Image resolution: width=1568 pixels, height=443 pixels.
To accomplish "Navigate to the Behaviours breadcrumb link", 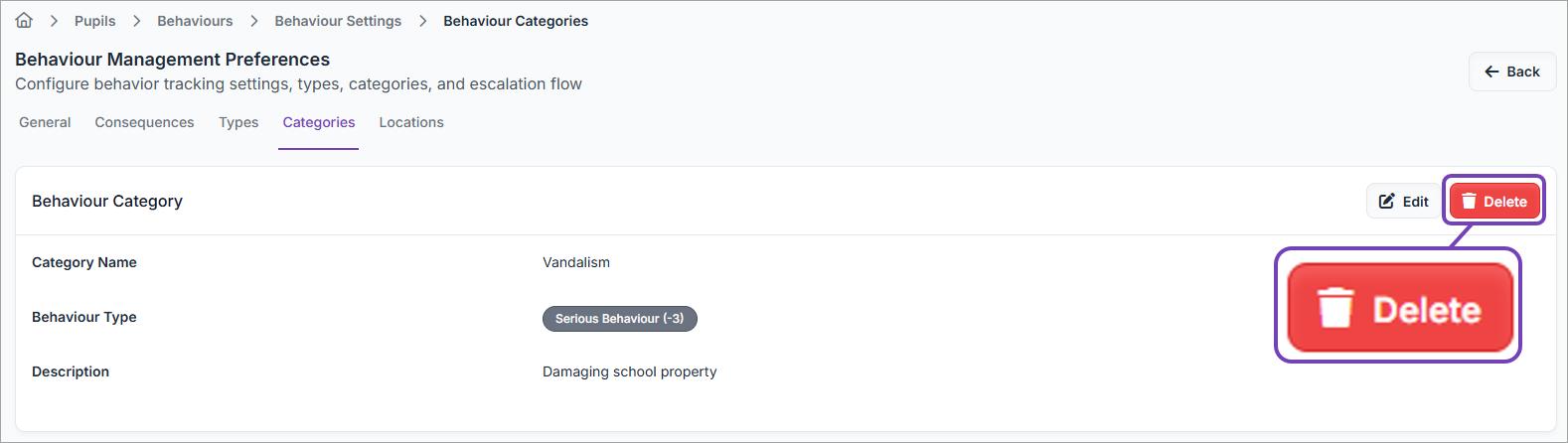I will tap(195, 21).
